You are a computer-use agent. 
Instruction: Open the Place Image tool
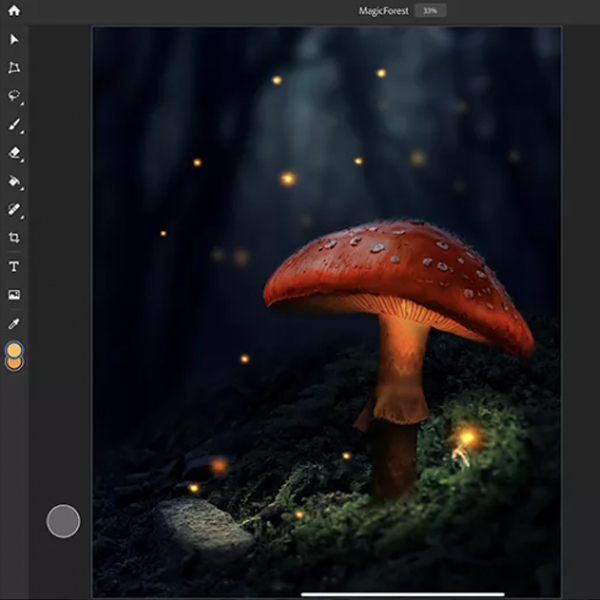coord(14,295)
